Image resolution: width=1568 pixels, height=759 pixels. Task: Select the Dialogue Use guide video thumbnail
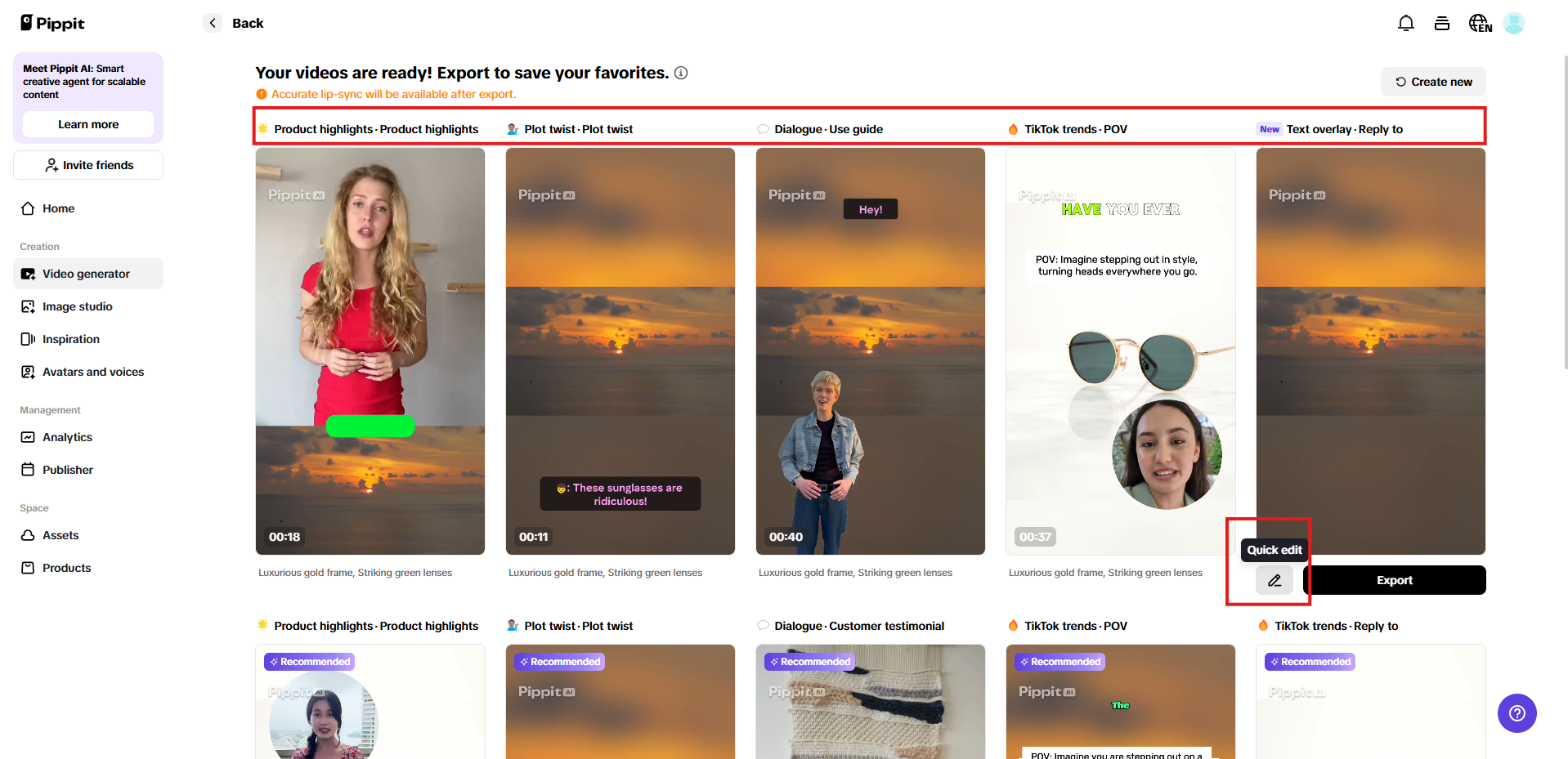click(x=870, y=351)
